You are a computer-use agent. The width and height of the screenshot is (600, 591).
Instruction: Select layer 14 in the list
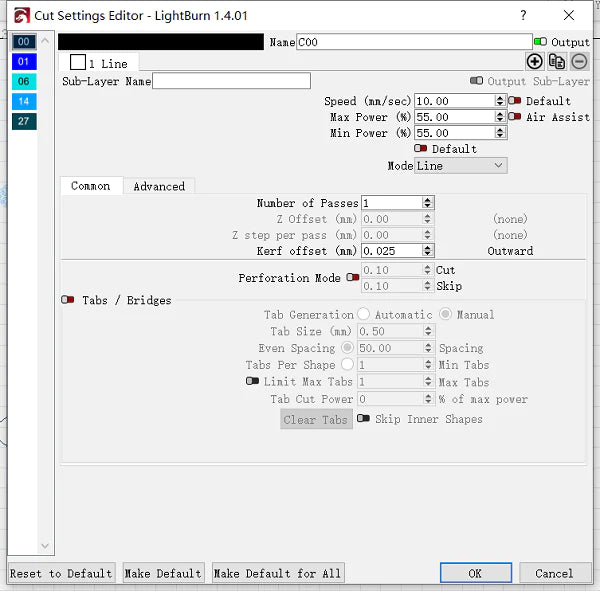pos(24,101)
